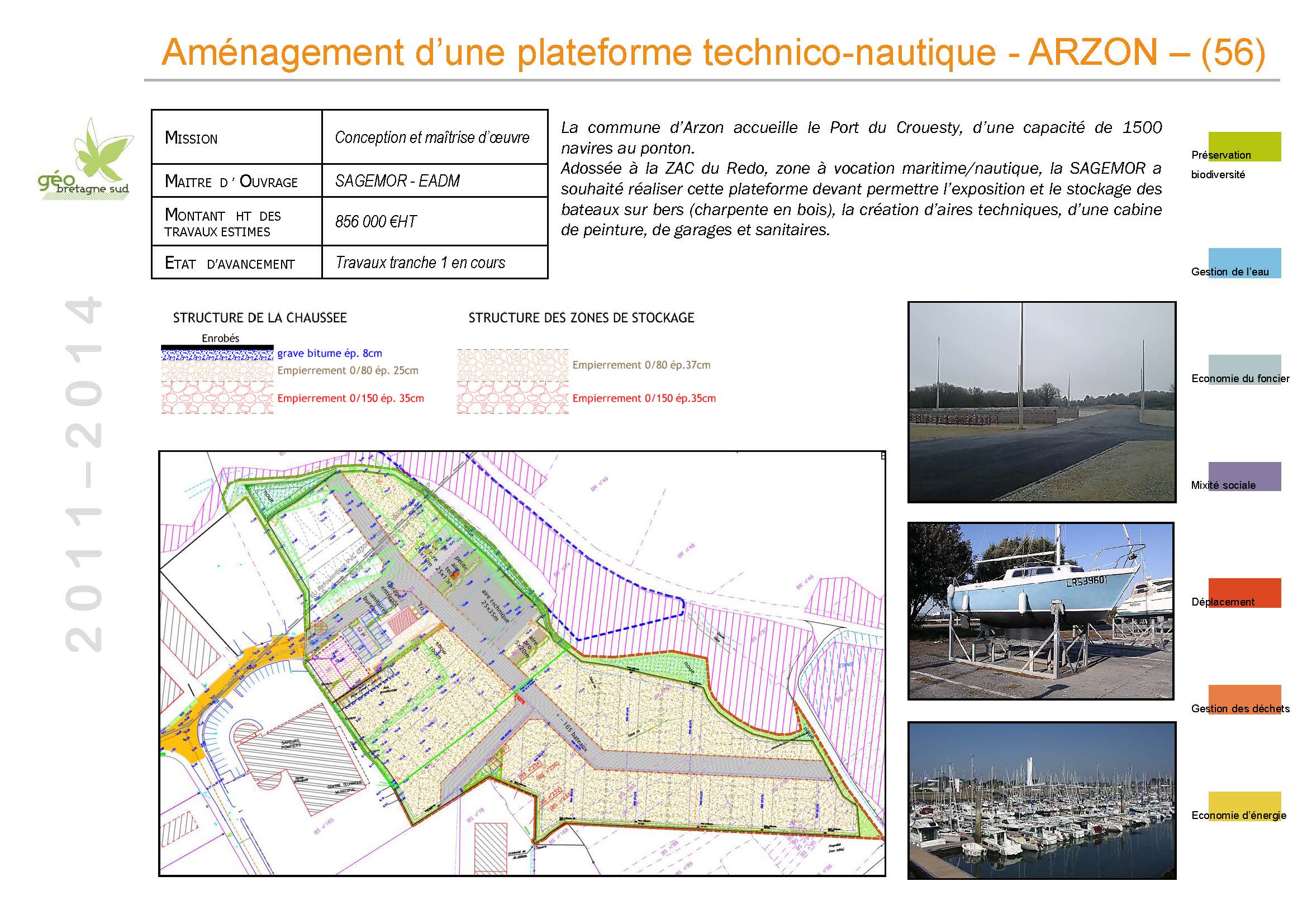1307x924 pixels.
Task: Click the 'Conception et maîtrise d'œuvre' cell
Action: 435,137
